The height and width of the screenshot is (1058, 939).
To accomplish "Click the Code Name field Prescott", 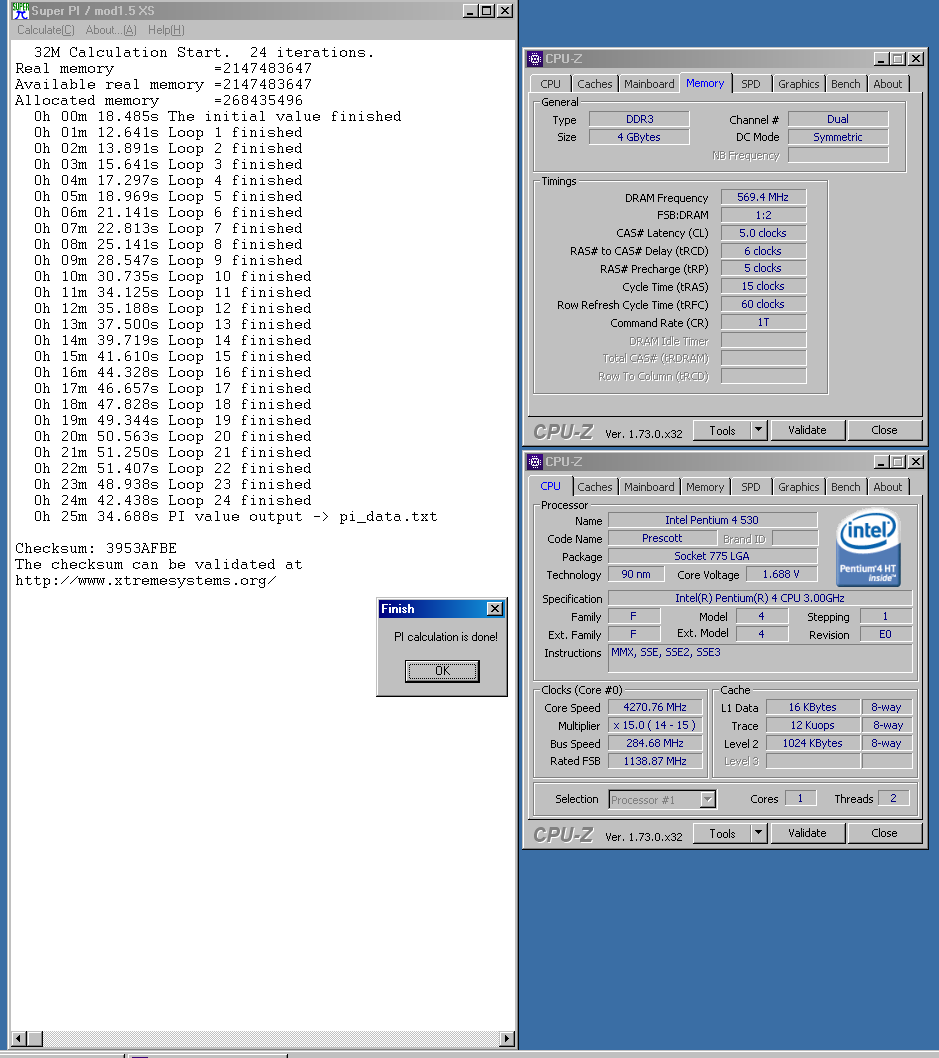I will coord(662,538).
